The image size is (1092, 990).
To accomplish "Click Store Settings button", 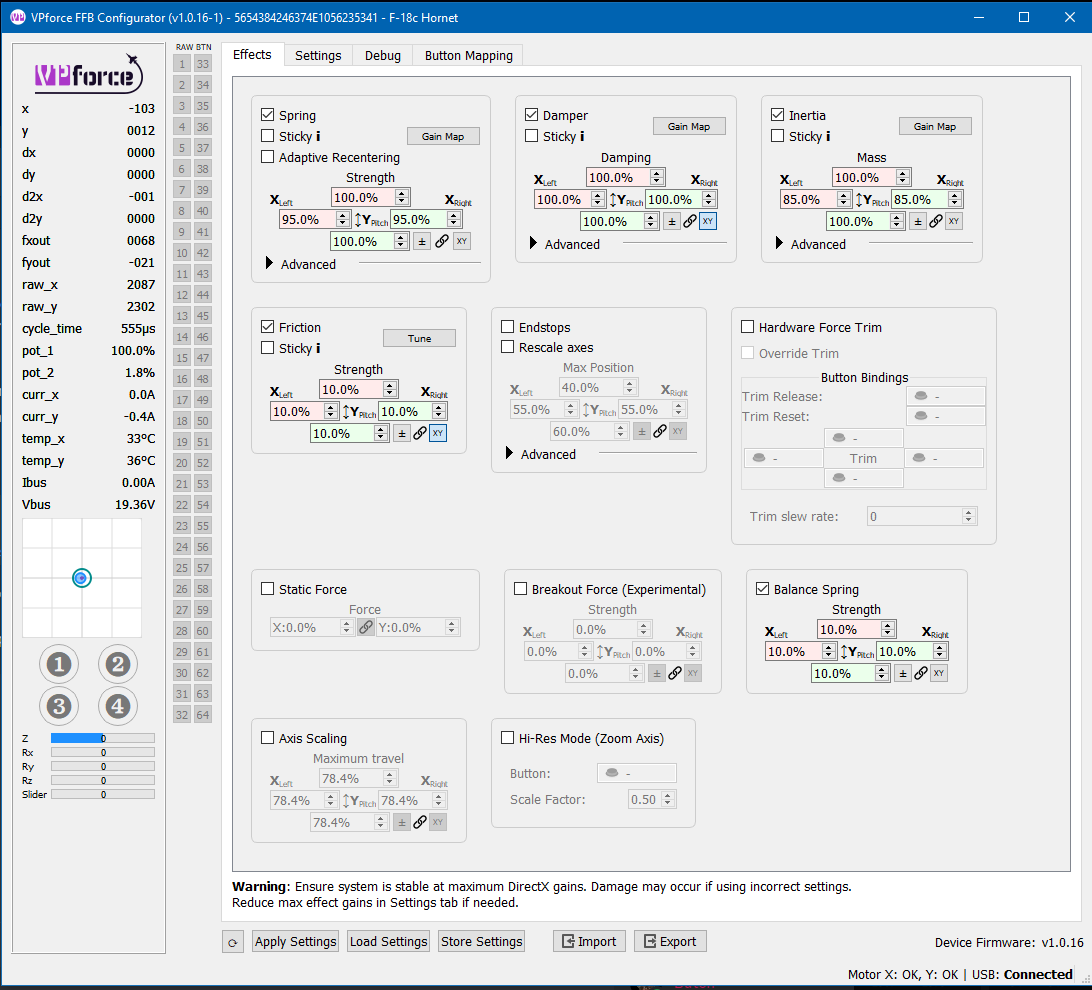I will click(481, 941).
